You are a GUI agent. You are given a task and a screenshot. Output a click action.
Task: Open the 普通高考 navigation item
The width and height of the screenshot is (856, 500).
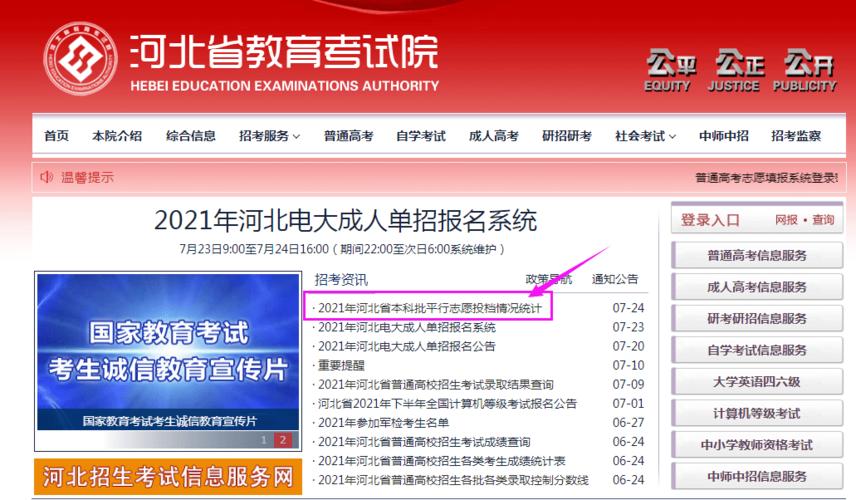(x=348, y=136)
